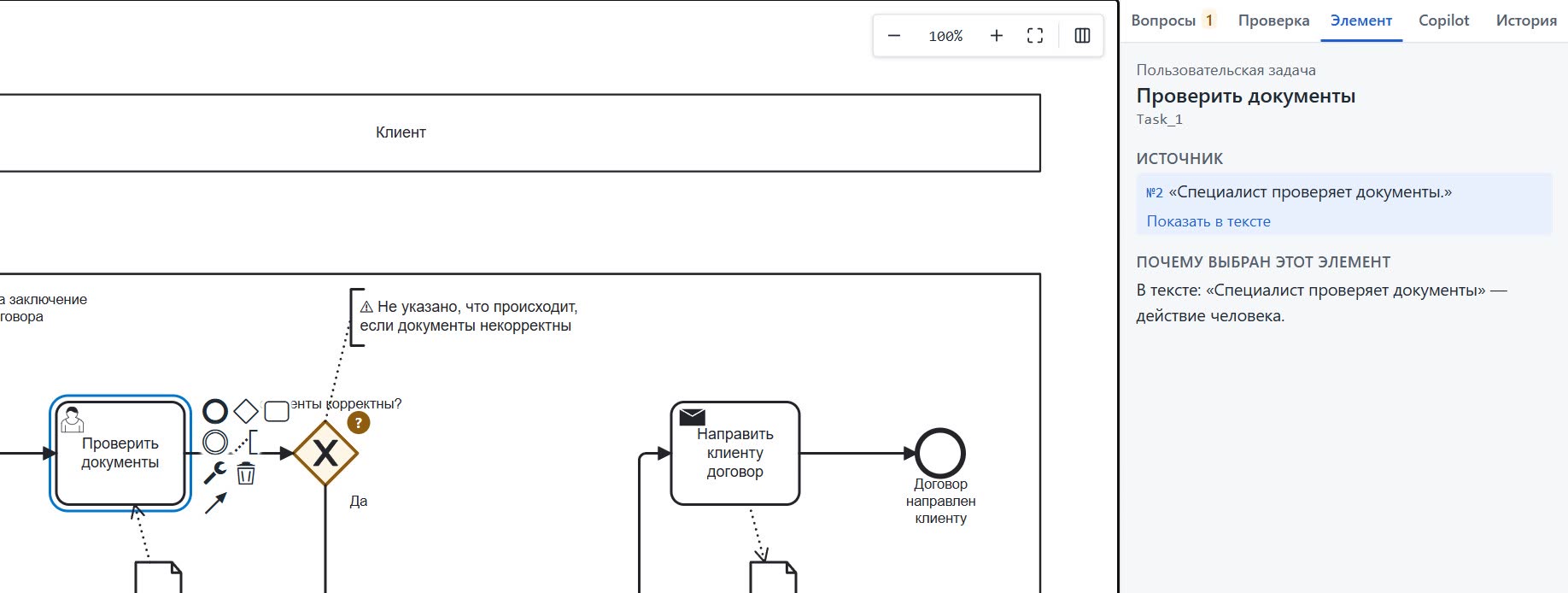Screen dimensions: 1568x593
Task: Toggle the side panel layout icon
Action: coord(1082,36)
